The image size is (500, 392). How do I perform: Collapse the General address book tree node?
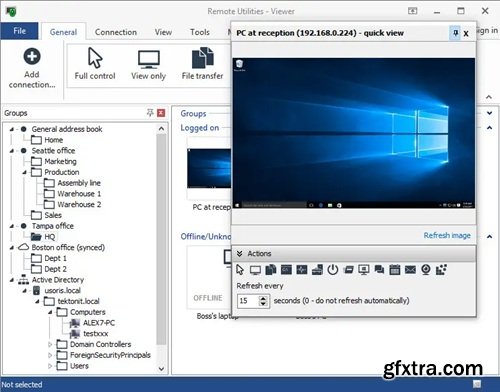pos(12,129)
